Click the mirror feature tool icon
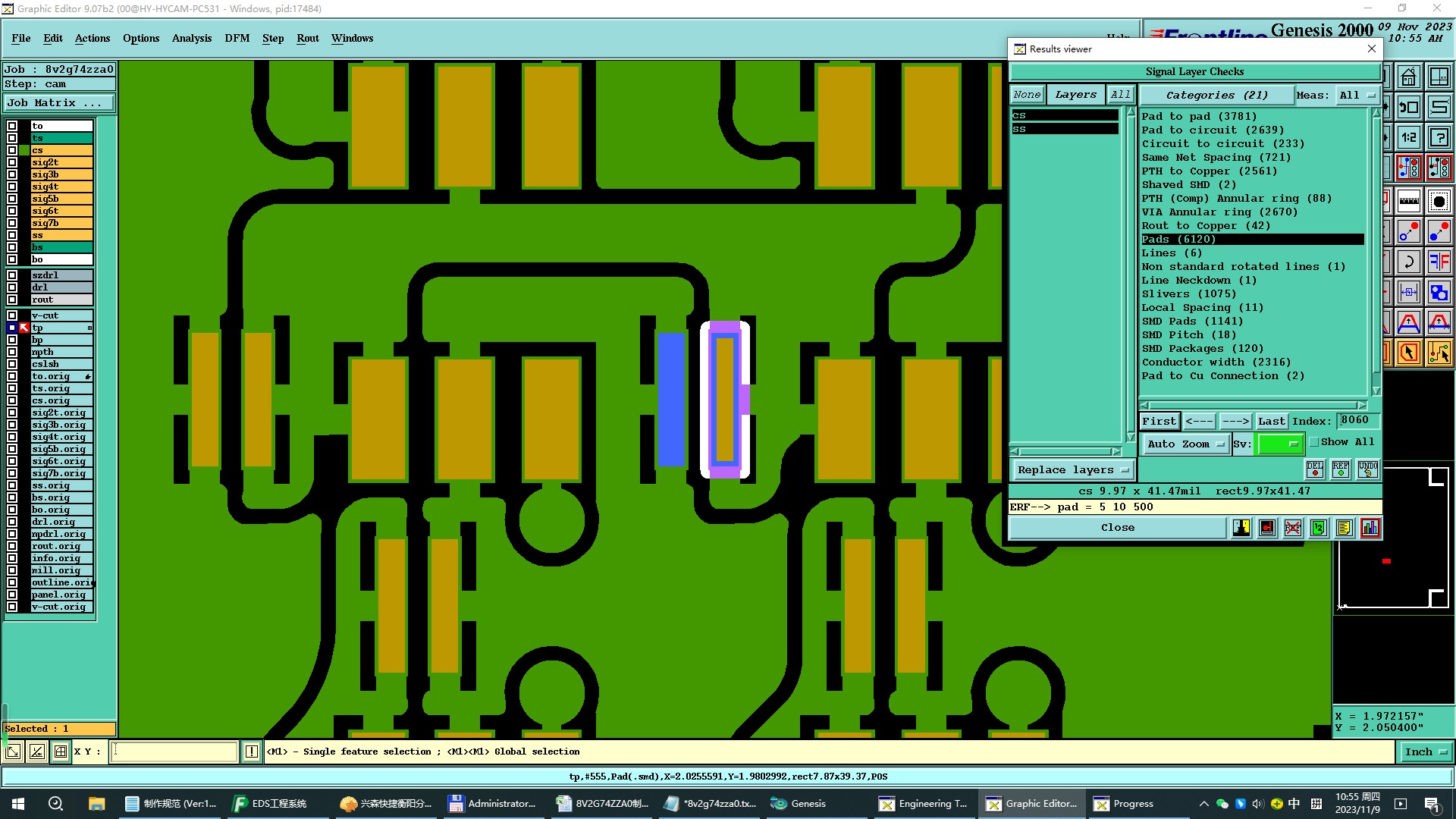This screenshot has height=819, width=1456. click(1439, 262)
